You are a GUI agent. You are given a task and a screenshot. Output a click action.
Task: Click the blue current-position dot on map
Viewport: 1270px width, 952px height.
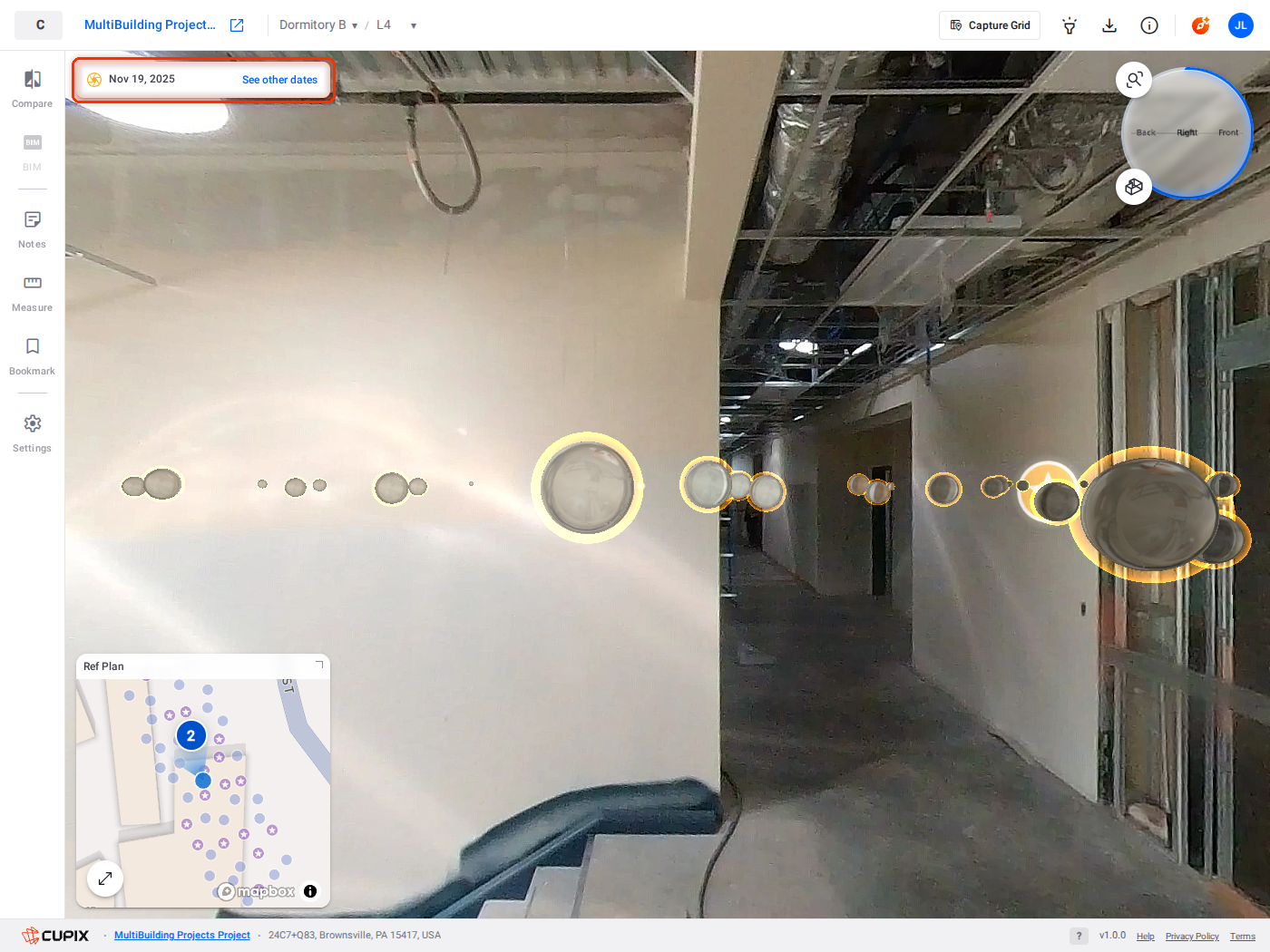coord(203,780)
